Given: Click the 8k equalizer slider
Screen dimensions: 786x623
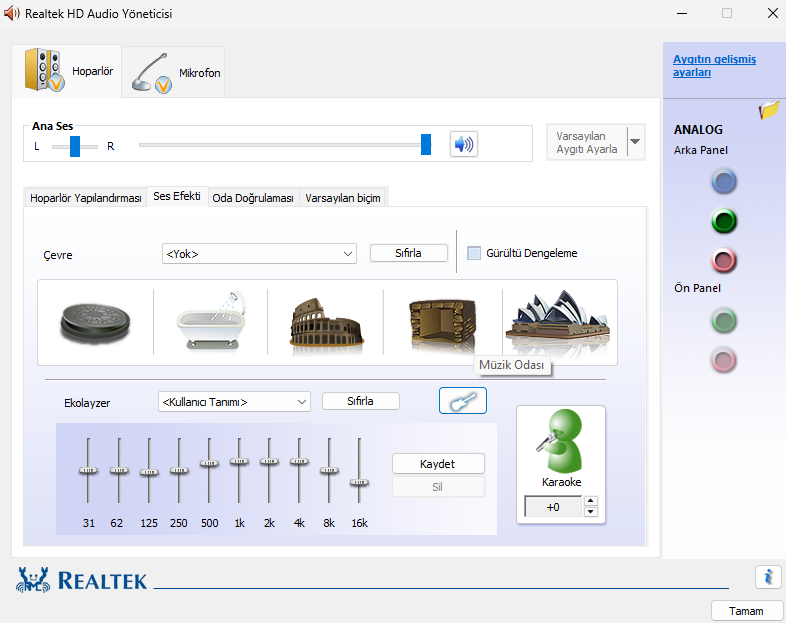Looking at the screenshot, I should click(x=329, y=470).
